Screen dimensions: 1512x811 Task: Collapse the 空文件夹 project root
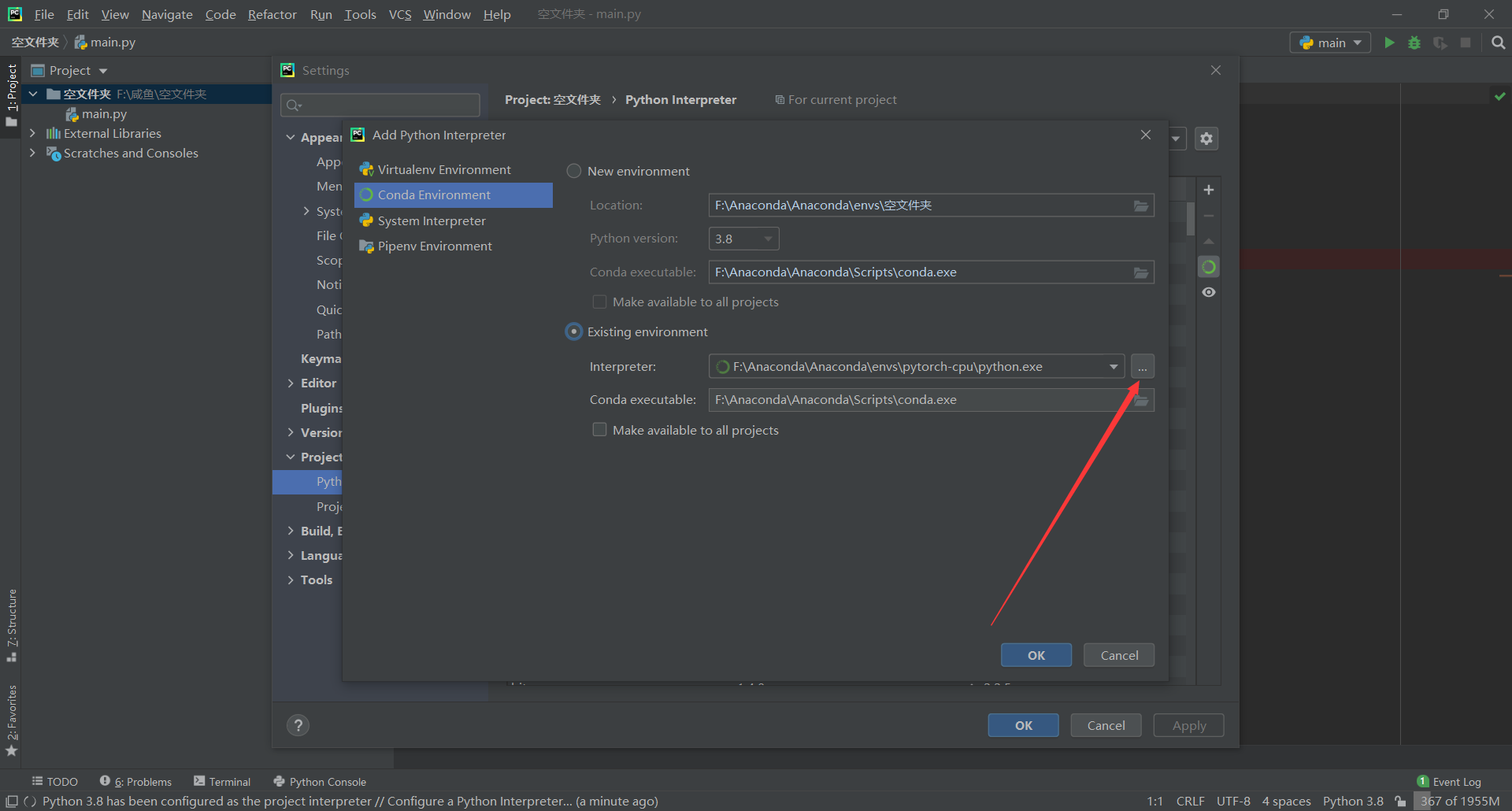click(x=33, y=94)
